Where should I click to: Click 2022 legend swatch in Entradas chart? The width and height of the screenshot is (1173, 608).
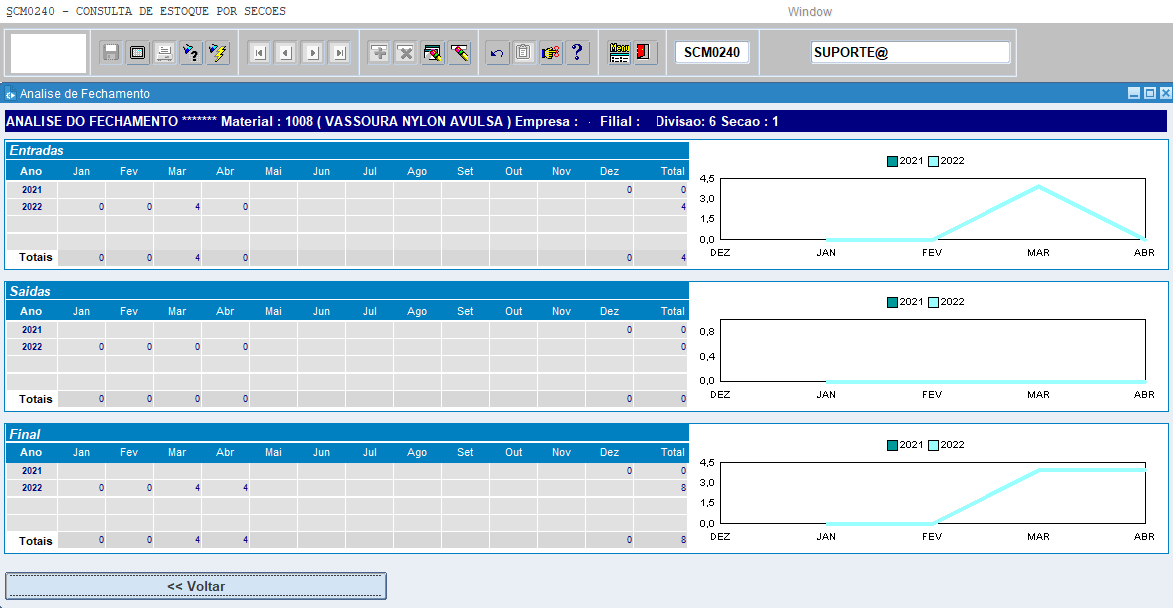pos(933,161)
